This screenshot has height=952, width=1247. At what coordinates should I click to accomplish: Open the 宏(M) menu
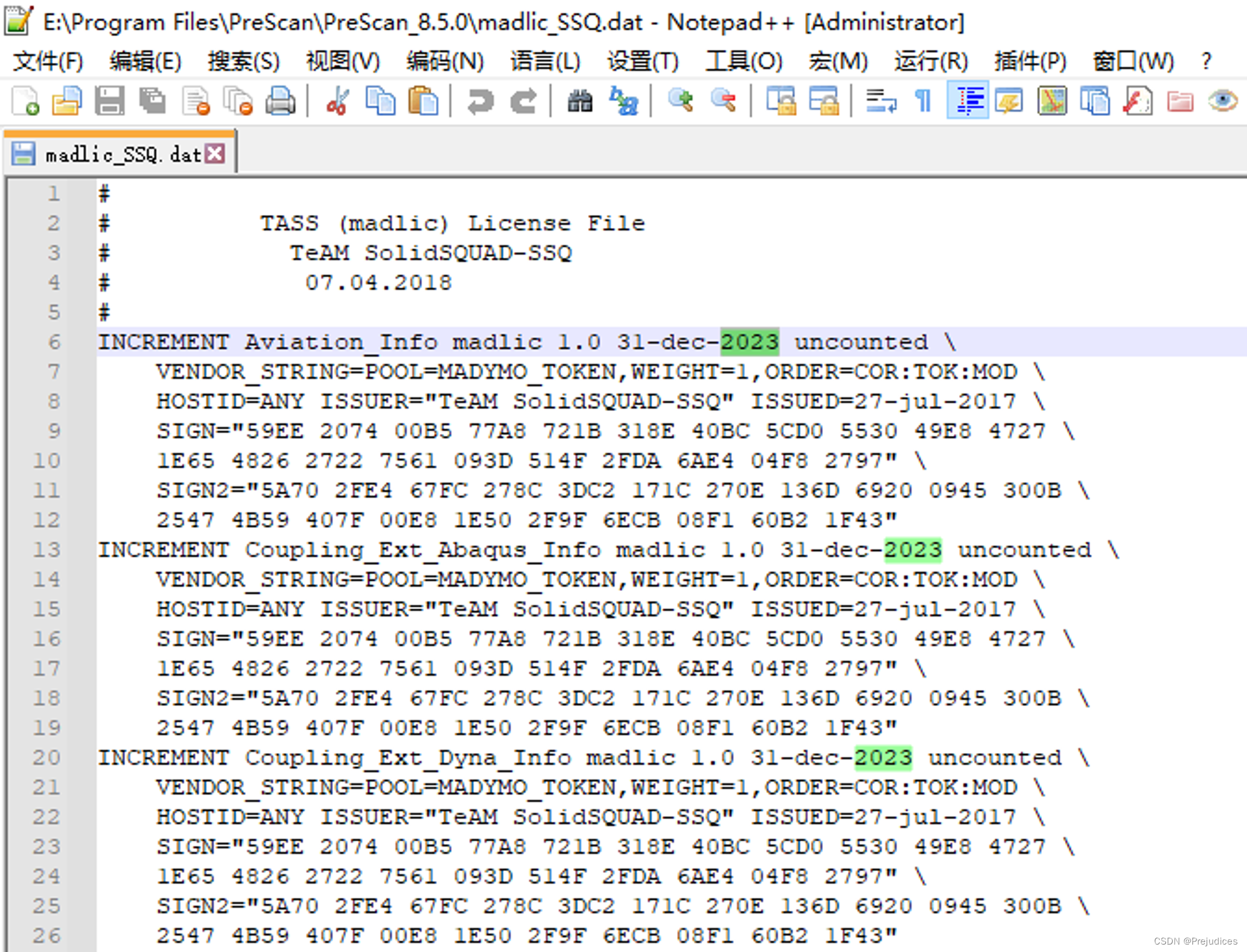[x=837, y=61]
